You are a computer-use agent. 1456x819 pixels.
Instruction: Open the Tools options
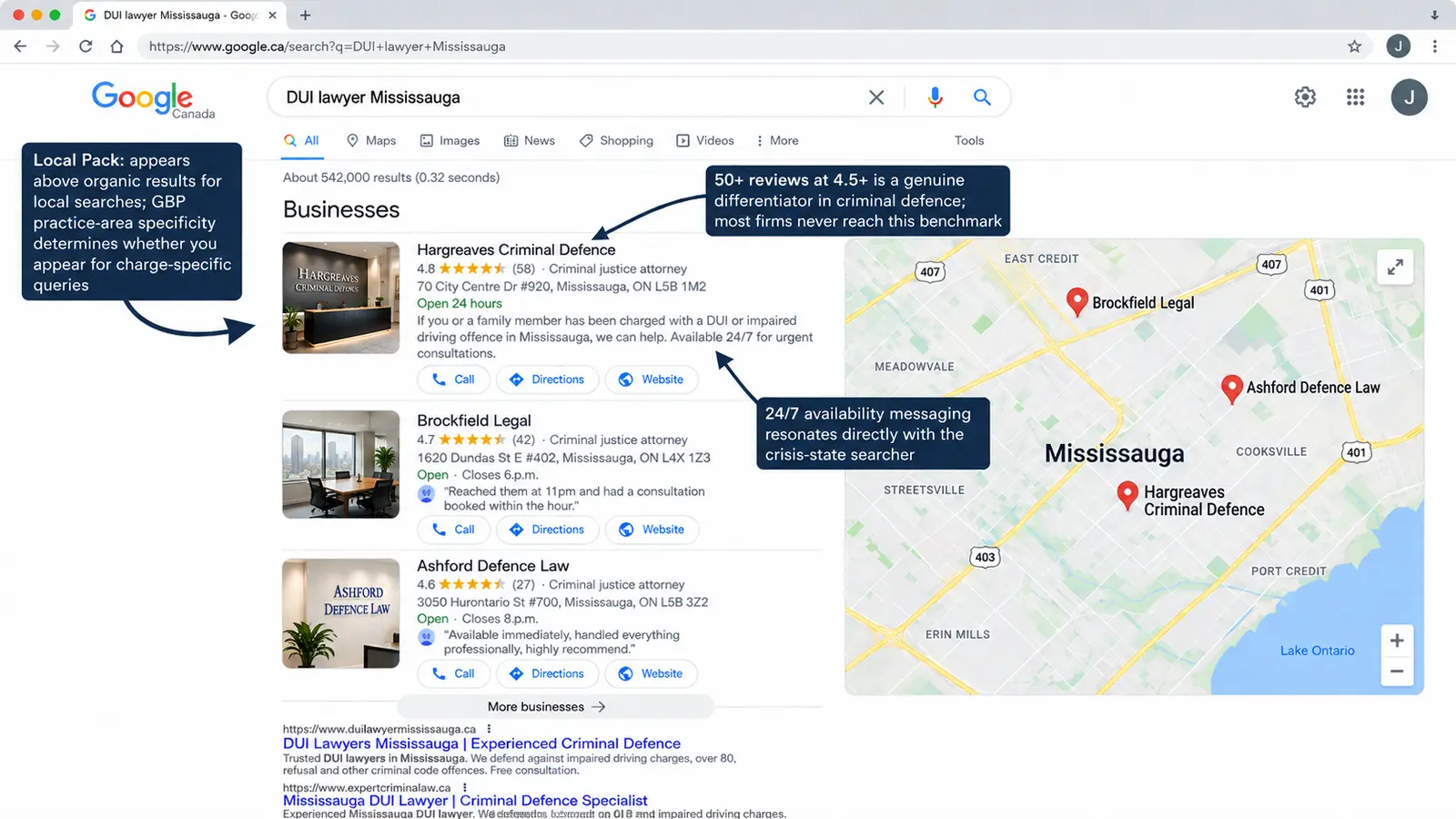(x=969, y=140)
